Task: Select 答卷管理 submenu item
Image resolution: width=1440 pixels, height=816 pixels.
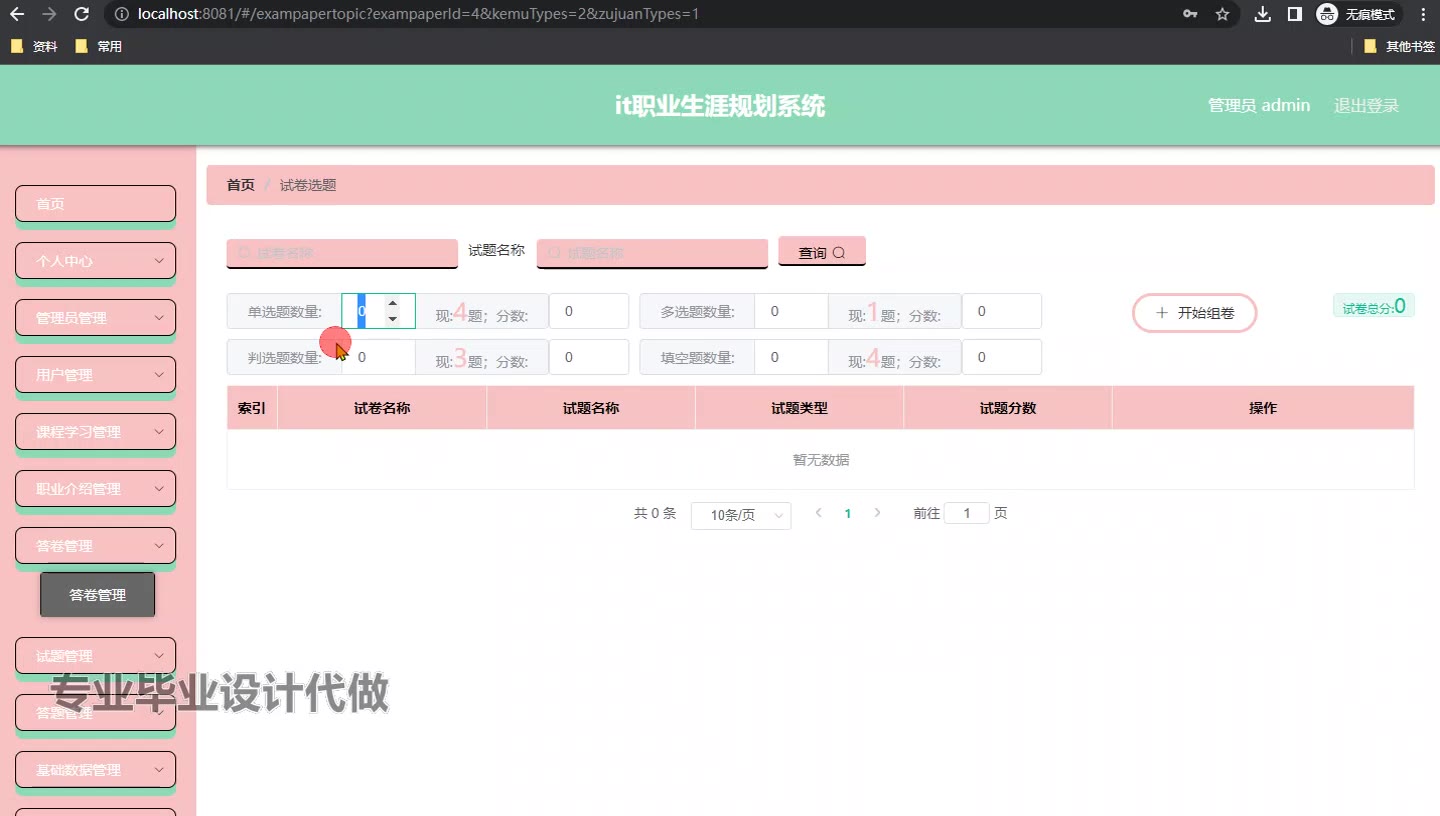Action: (x=97, y=595)
